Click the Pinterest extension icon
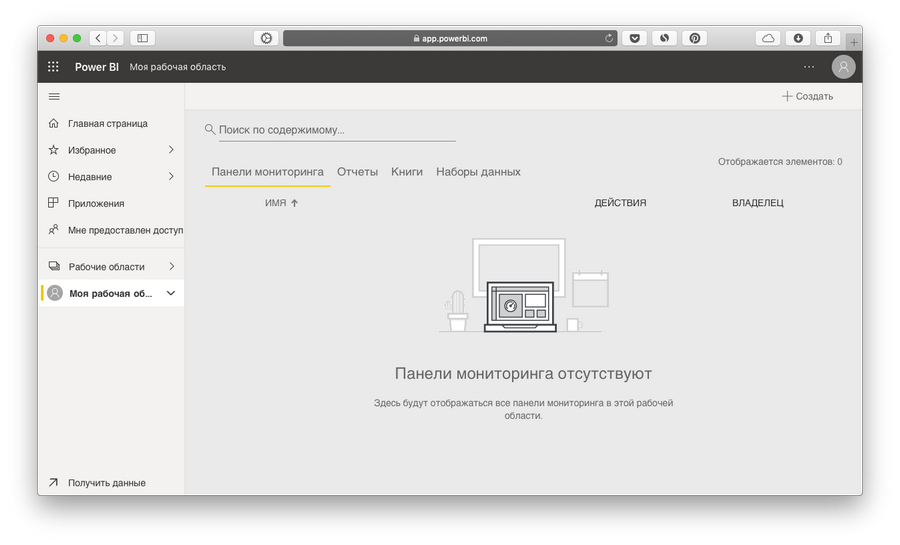900x545 pixels. click(x=695, y=38)
